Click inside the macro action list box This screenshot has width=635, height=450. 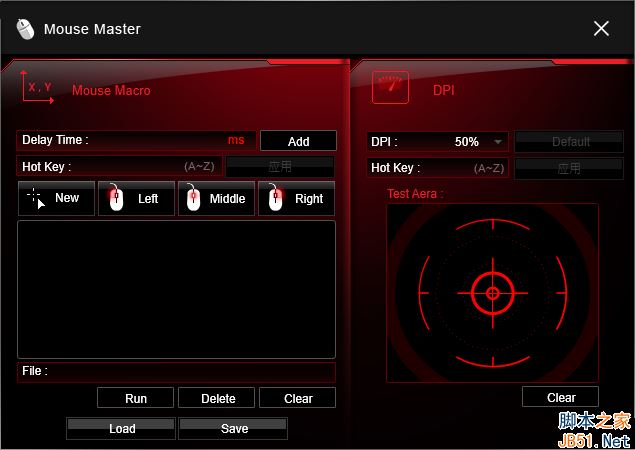tap(176, 289)
